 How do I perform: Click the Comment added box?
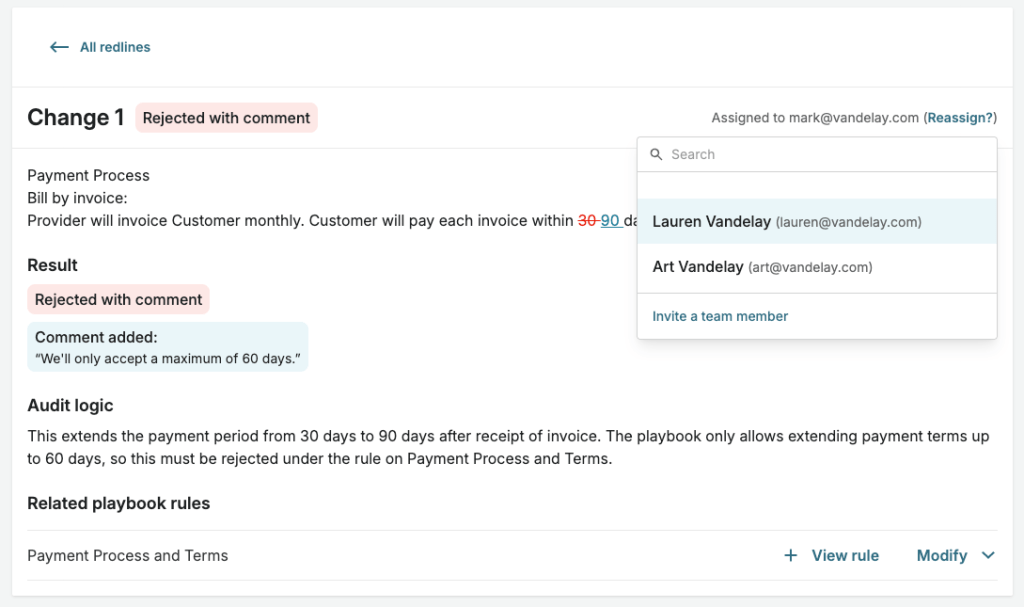167,347
